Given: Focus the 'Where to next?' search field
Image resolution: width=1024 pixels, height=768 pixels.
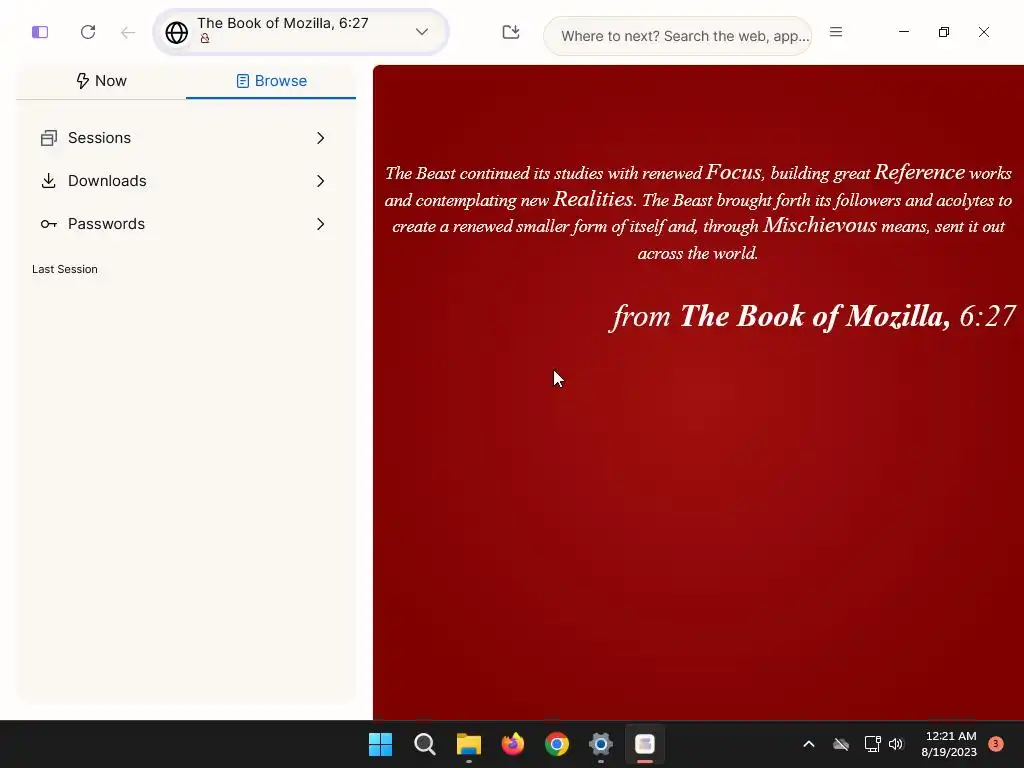Looking at the screenshot, I should 678,36.
